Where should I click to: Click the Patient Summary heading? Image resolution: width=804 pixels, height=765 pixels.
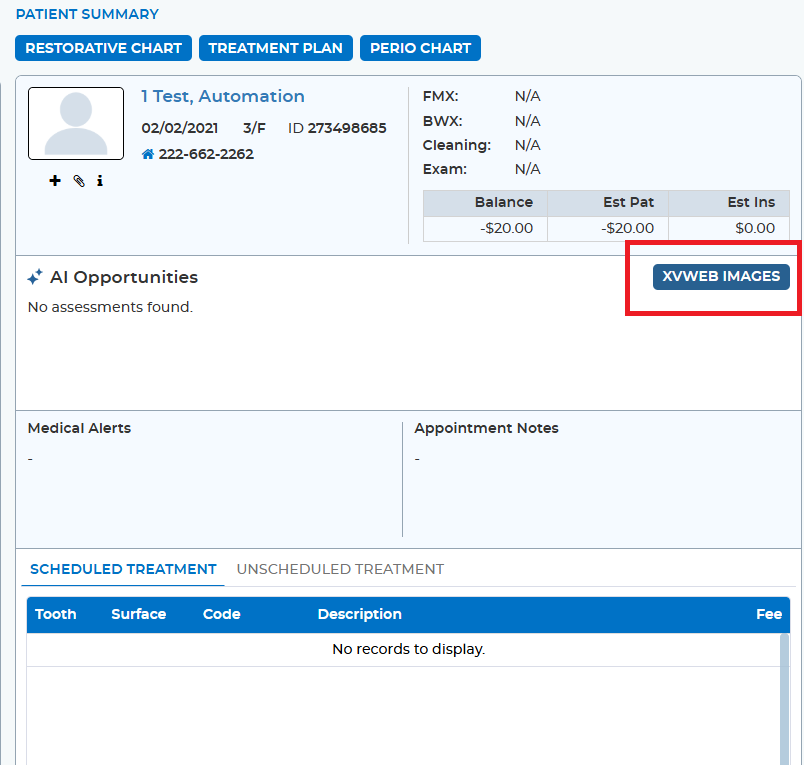click(x=87, y=14)
